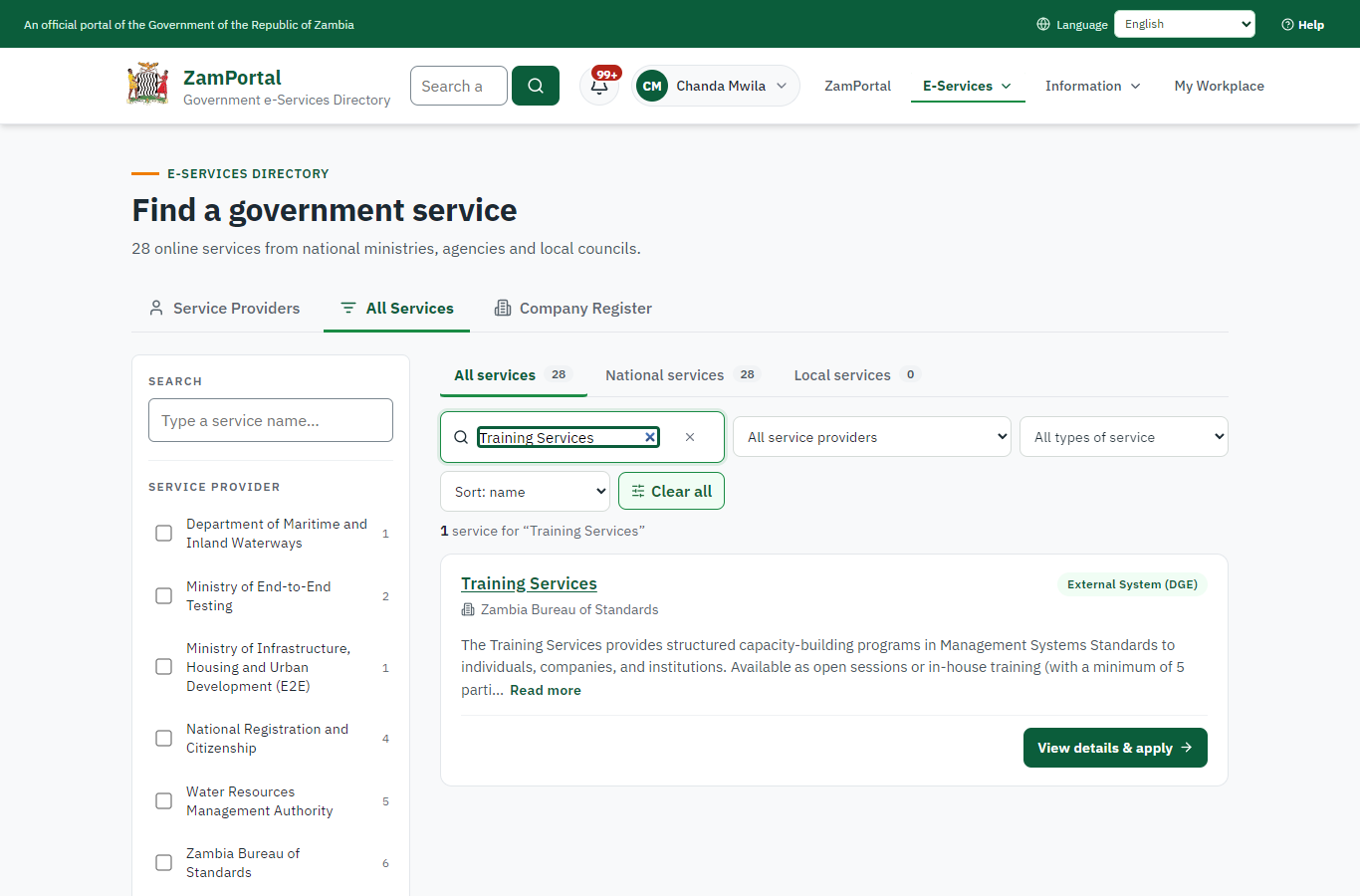Click the Read more link
The image size is (1360, 896).
pos(546,690)
